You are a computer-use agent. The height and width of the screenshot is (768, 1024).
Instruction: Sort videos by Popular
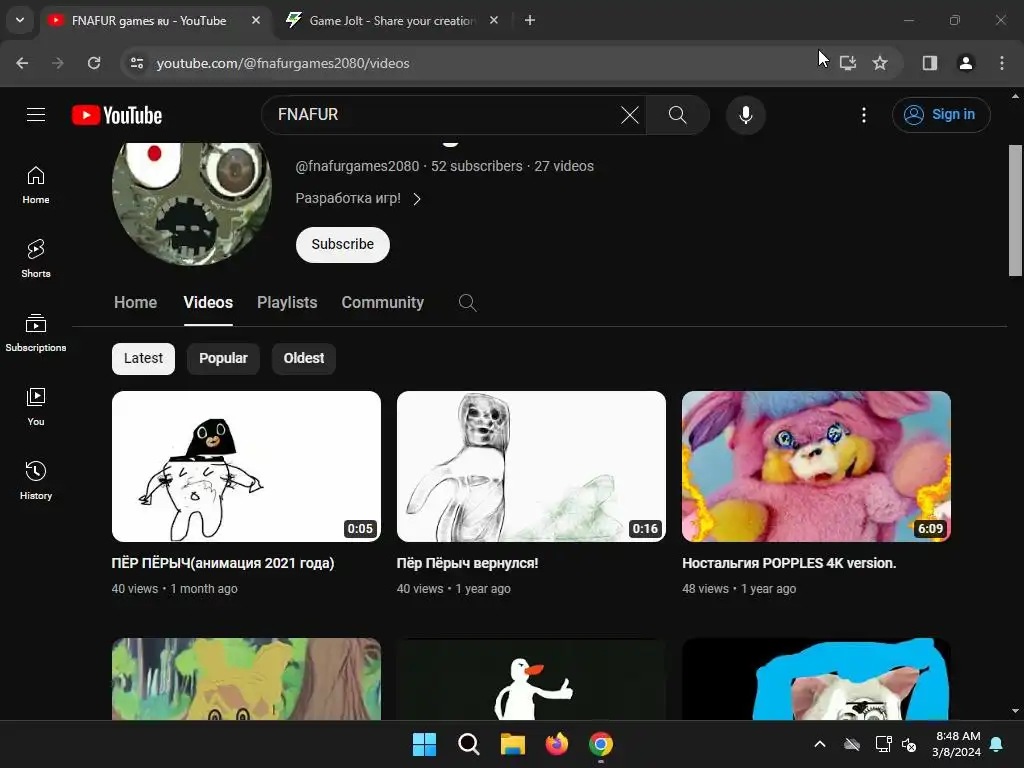click(x=223, y=359)
